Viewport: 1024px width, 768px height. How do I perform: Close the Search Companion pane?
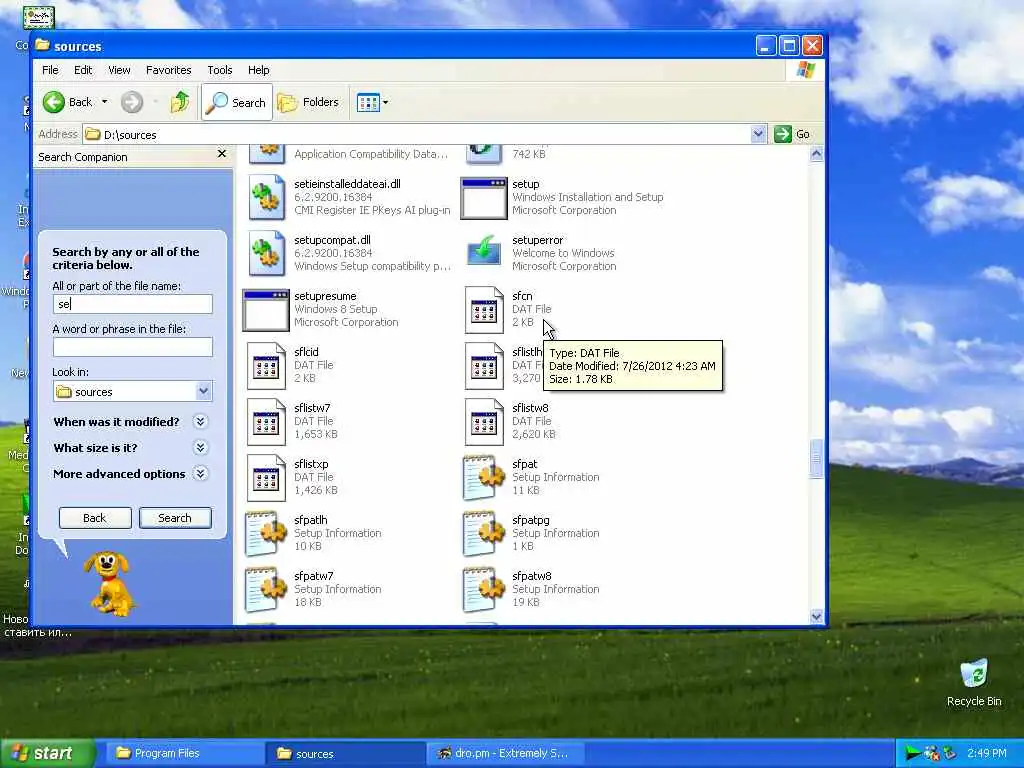tap(221, 153)
